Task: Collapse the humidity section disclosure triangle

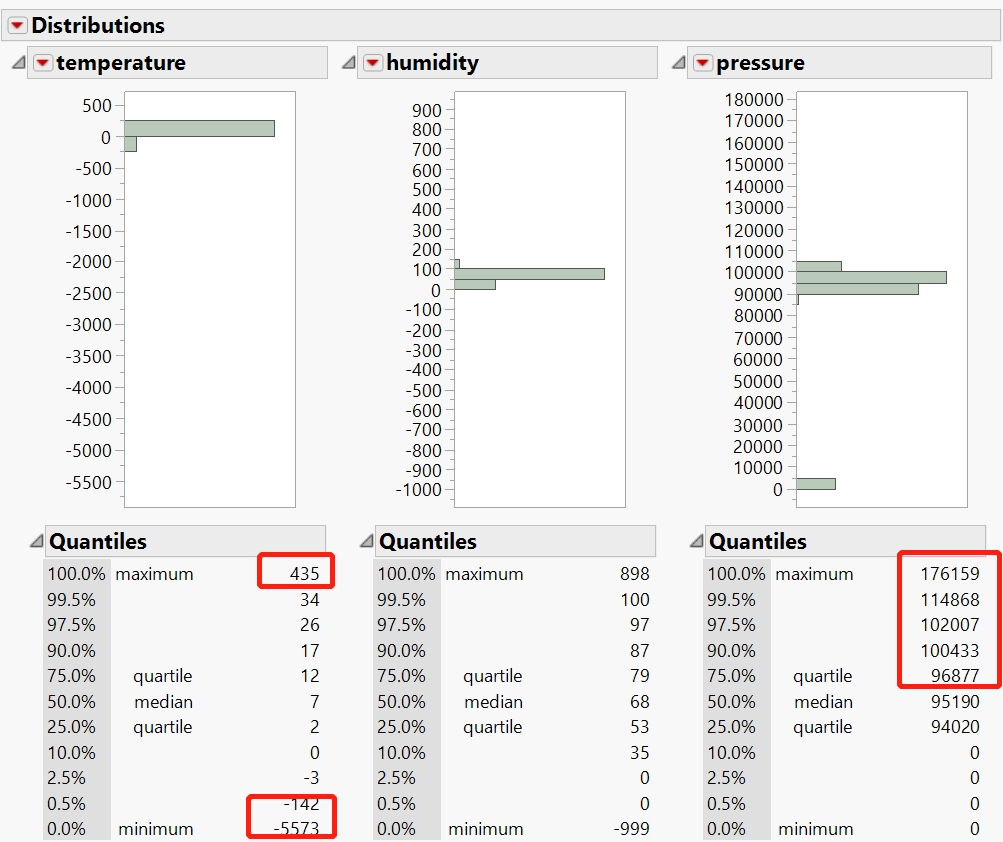Action: pyautogui.click(x=349, y=62)
